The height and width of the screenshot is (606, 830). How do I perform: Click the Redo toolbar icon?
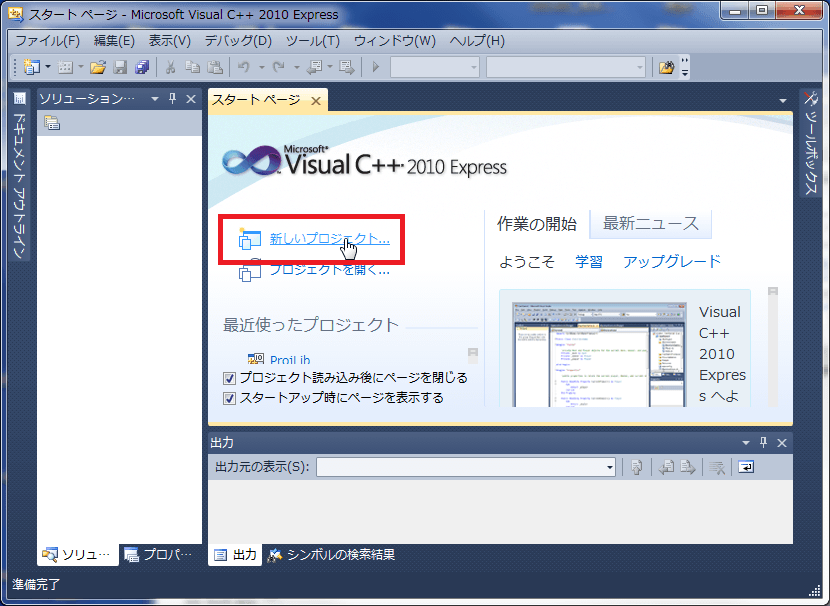pos(278,67)
